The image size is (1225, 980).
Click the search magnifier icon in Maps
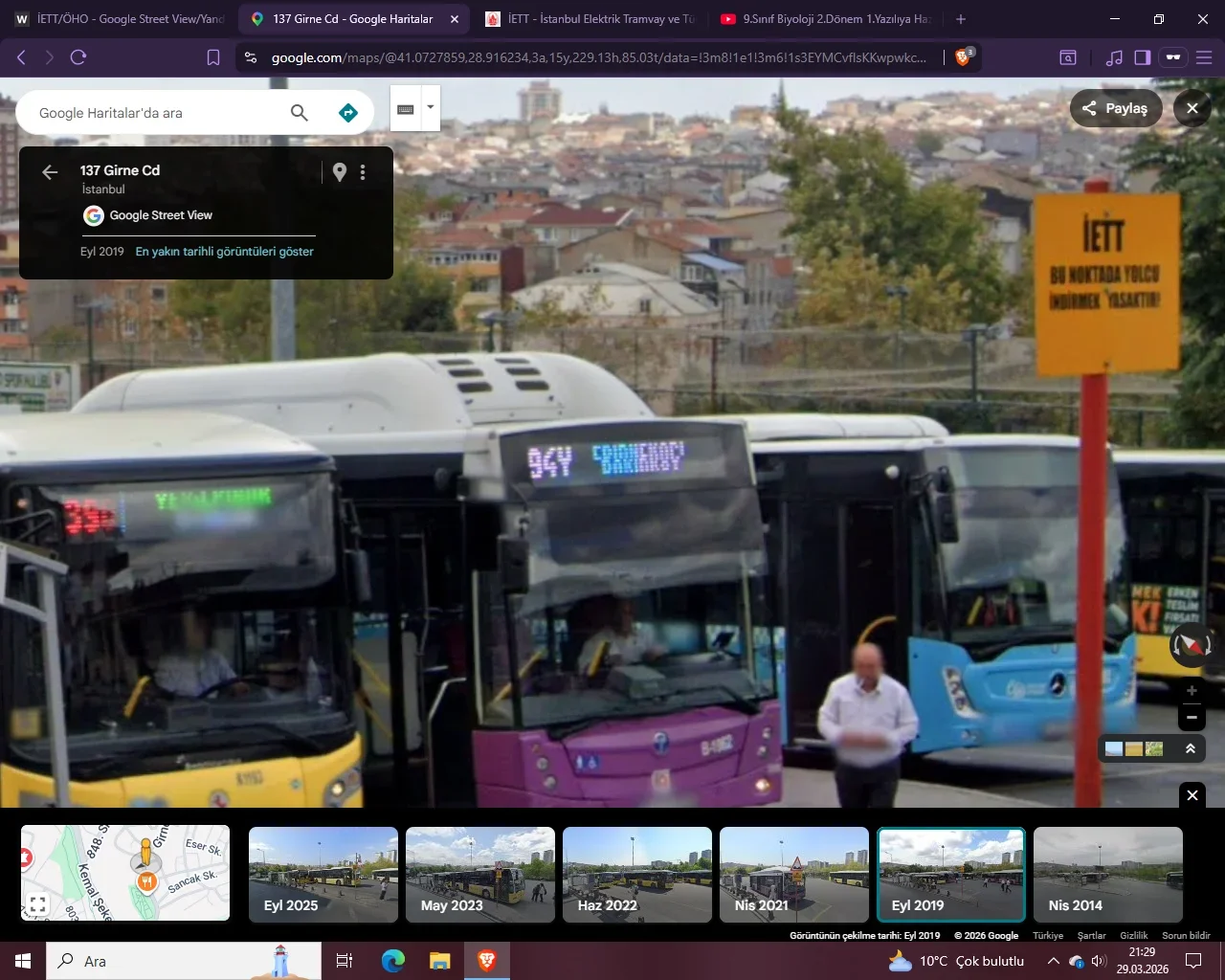pyautogui.click(x=300, y=113)
